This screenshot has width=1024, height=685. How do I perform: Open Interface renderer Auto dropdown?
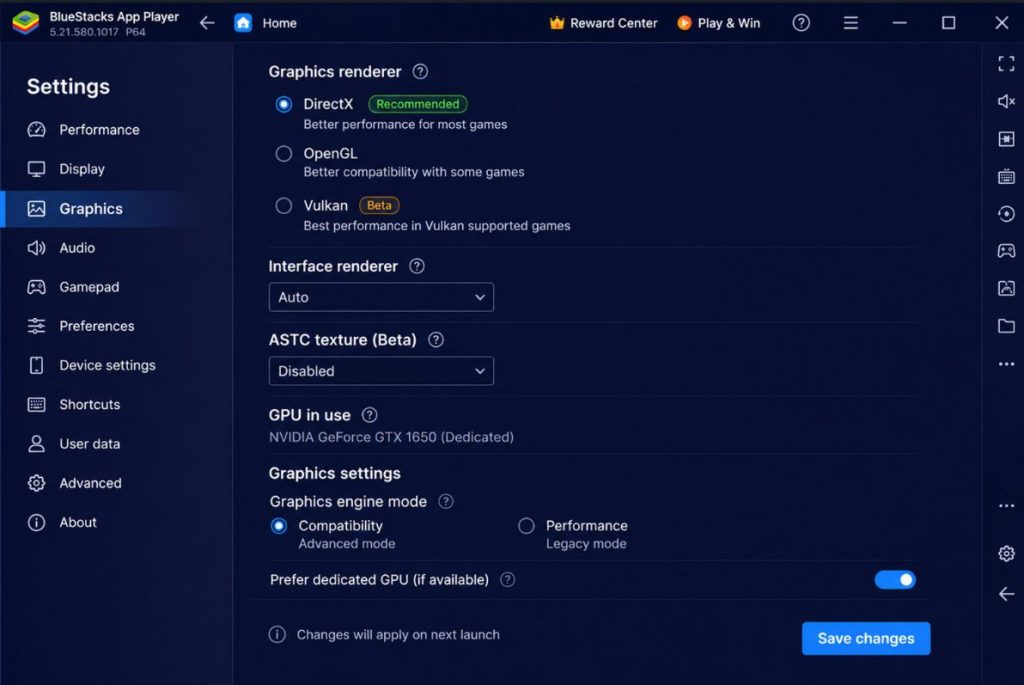pos(381,297)
